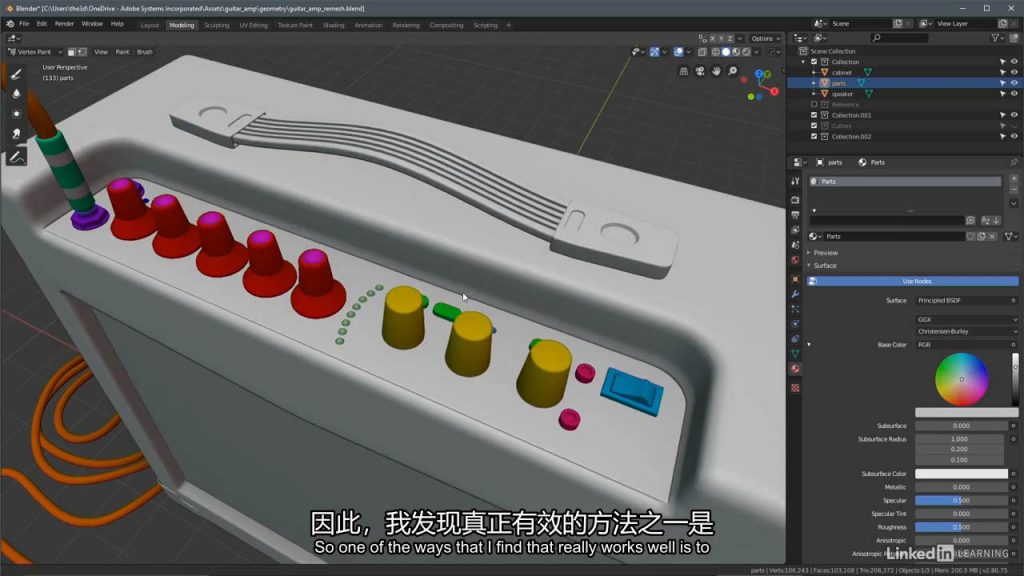Switch to the Sculpting workspace tab
1024x576 pixels.
click(216, 24)
